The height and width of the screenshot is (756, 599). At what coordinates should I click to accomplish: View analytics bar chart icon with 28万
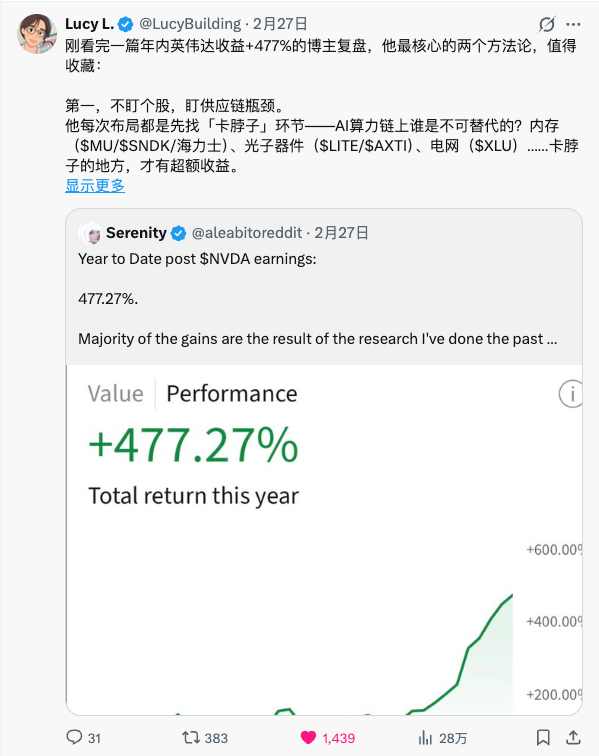[425, 738]
